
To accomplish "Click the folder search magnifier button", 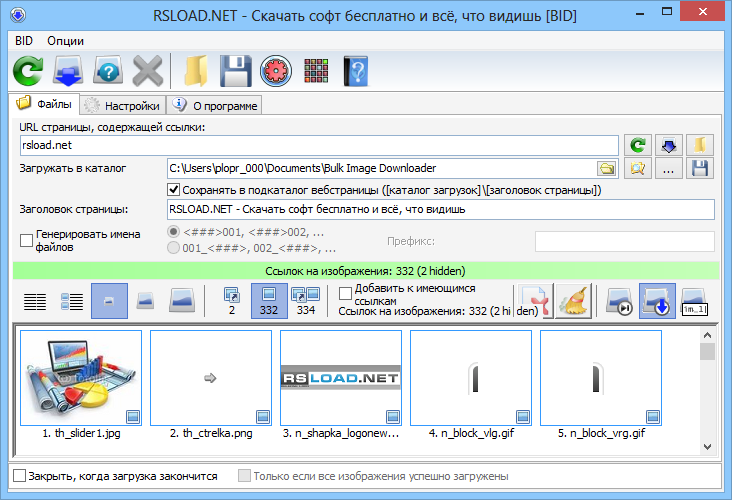I will 638,168.
